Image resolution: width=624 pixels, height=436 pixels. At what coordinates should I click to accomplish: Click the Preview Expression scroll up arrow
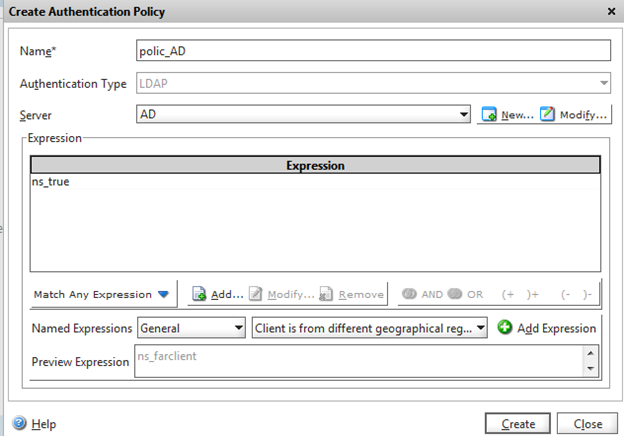[591, 353]
